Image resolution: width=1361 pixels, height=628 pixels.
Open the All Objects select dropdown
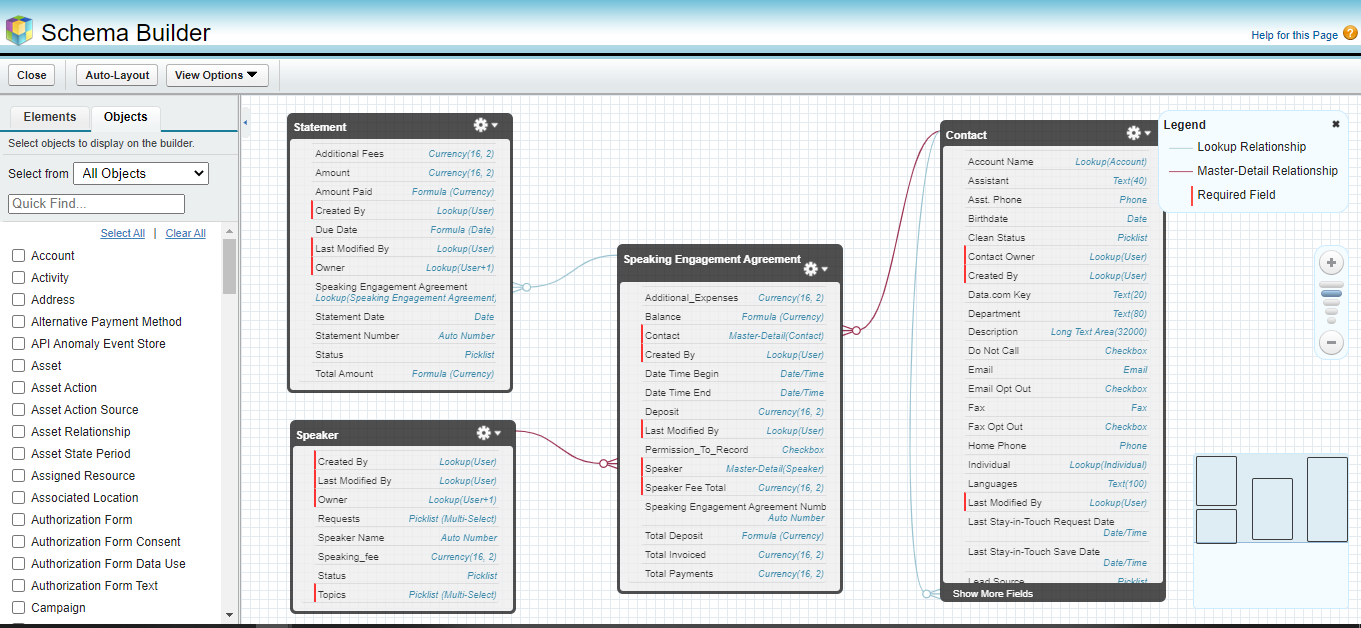pyautogui.click(x=141, y=173)
